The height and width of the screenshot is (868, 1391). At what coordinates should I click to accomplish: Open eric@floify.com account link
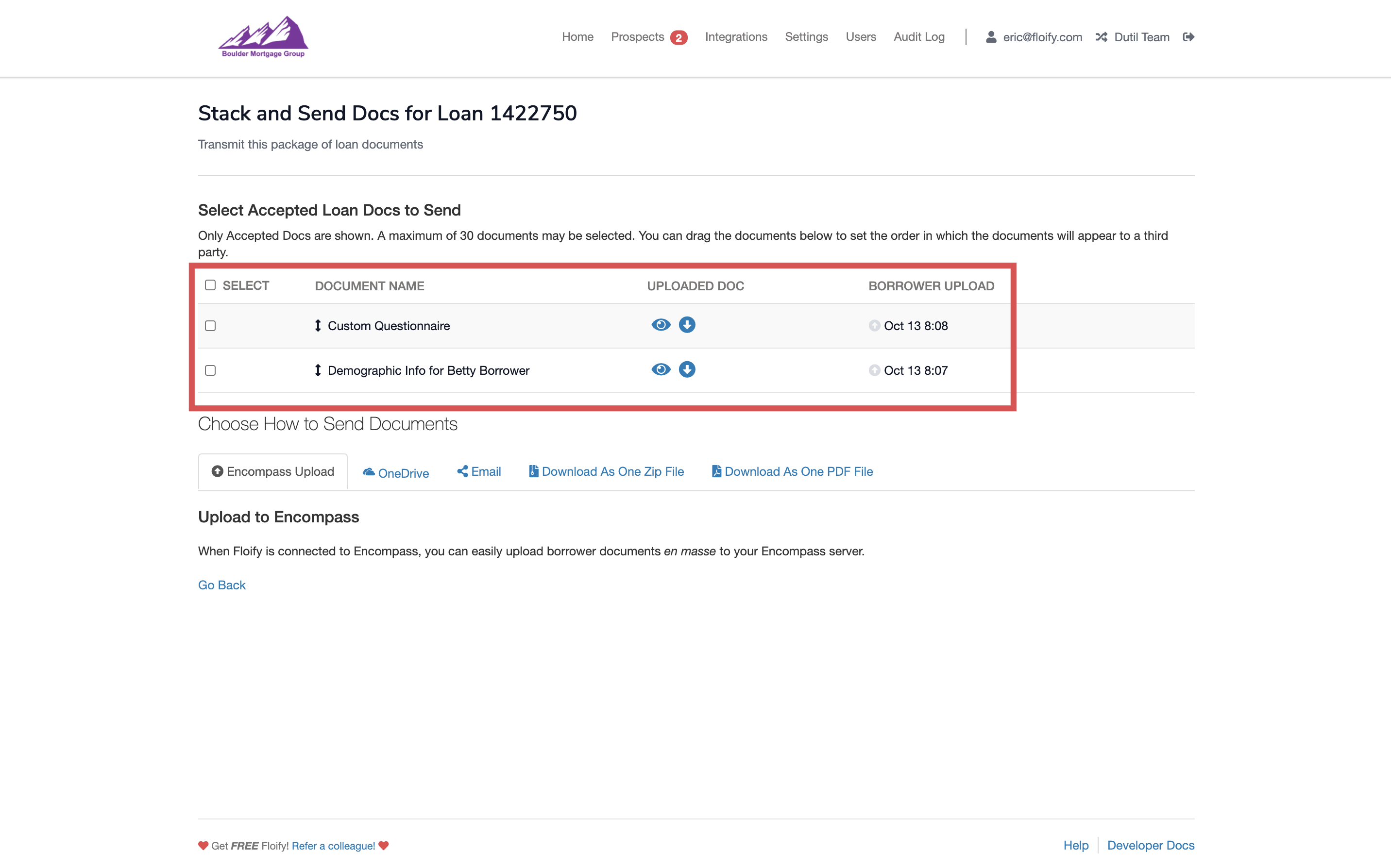coord(1042,37)
